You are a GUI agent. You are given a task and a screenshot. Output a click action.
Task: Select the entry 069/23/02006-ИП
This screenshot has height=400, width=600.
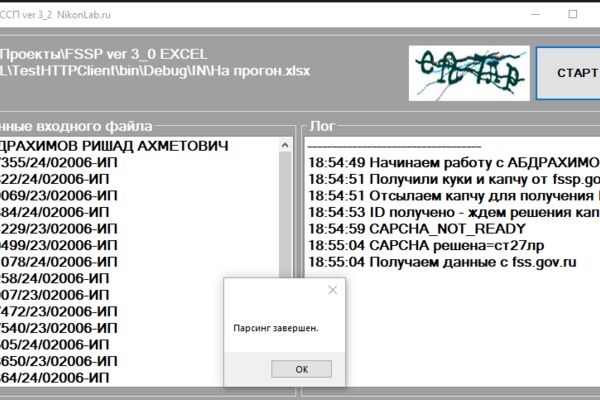(x=59, y=196)
